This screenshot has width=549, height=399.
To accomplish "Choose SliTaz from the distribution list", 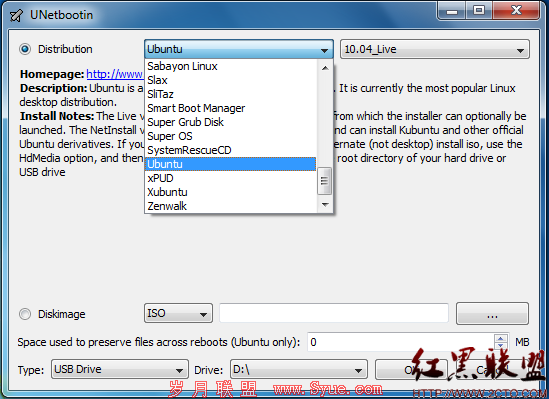I will (x=231, y=94).
